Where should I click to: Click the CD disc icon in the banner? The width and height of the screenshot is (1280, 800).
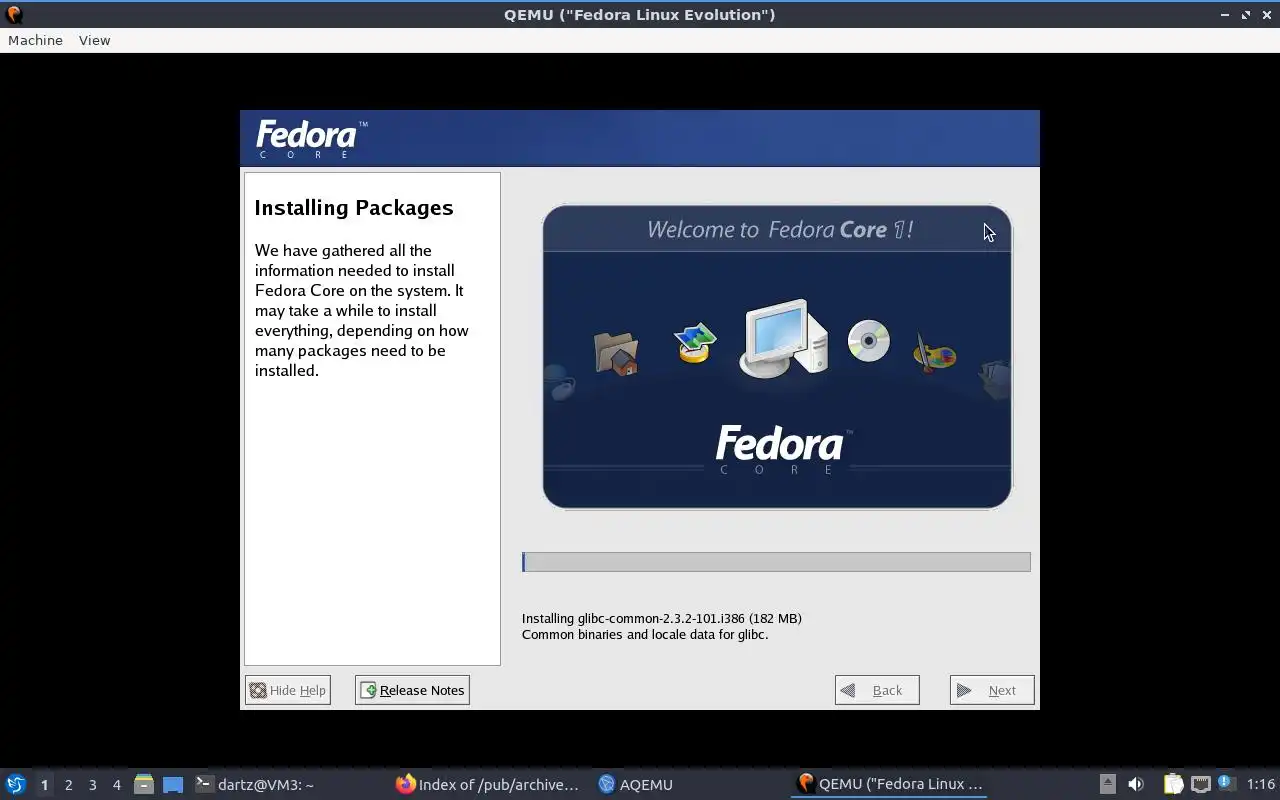click(x=868, y=340)
